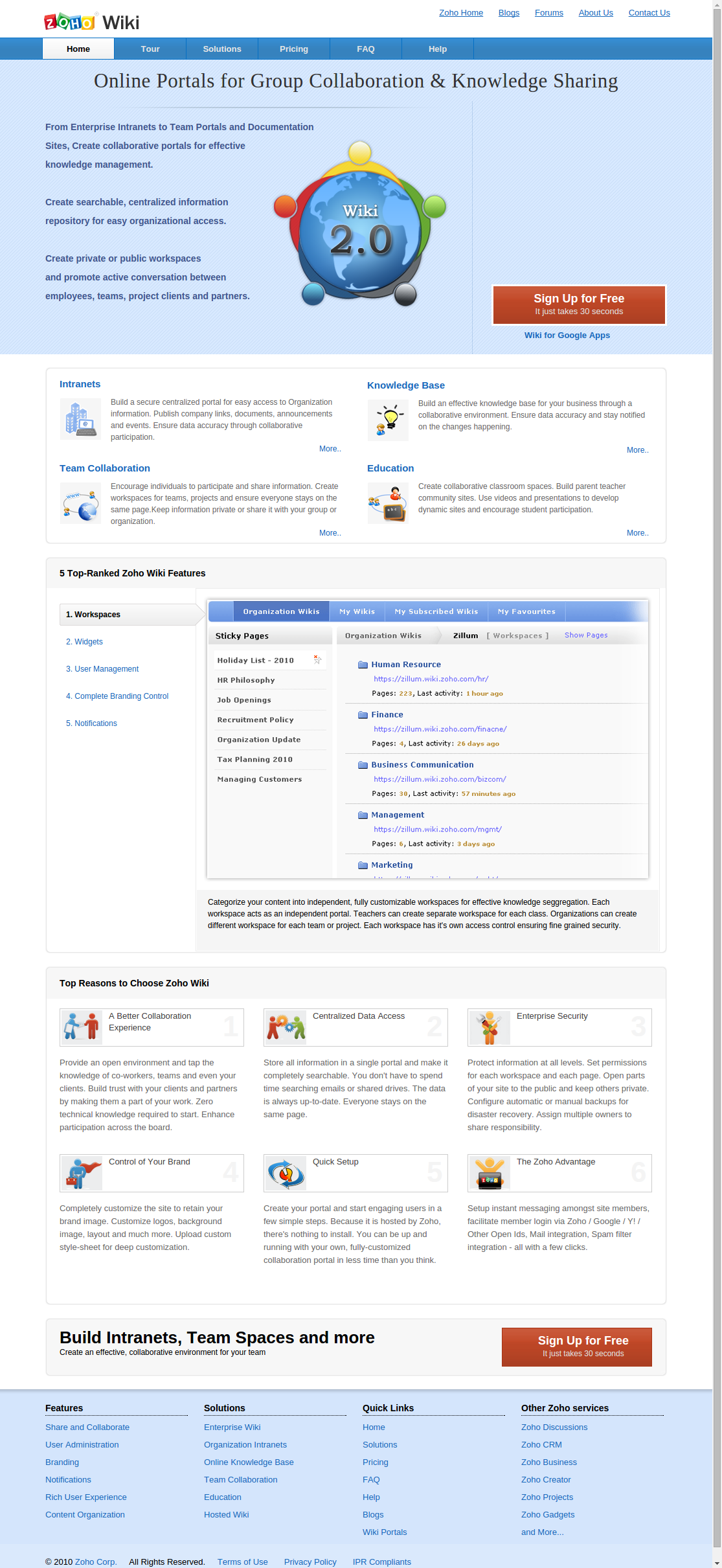722x1568 pixels.
Task: Click the Education chalkboard icon
Action: click(x=388, y=504)
